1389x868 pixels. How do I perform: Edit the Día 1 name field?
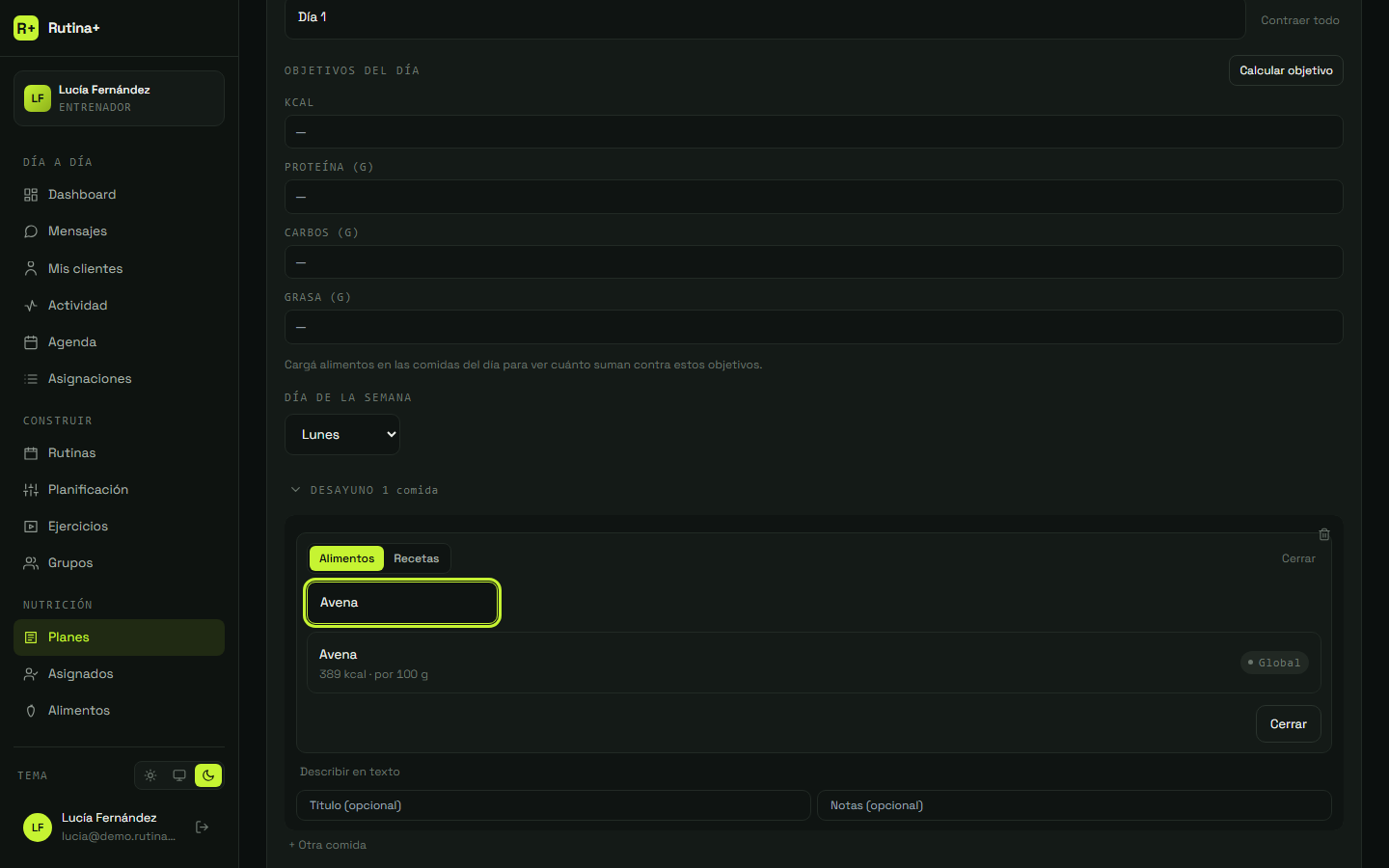point(765,17)
